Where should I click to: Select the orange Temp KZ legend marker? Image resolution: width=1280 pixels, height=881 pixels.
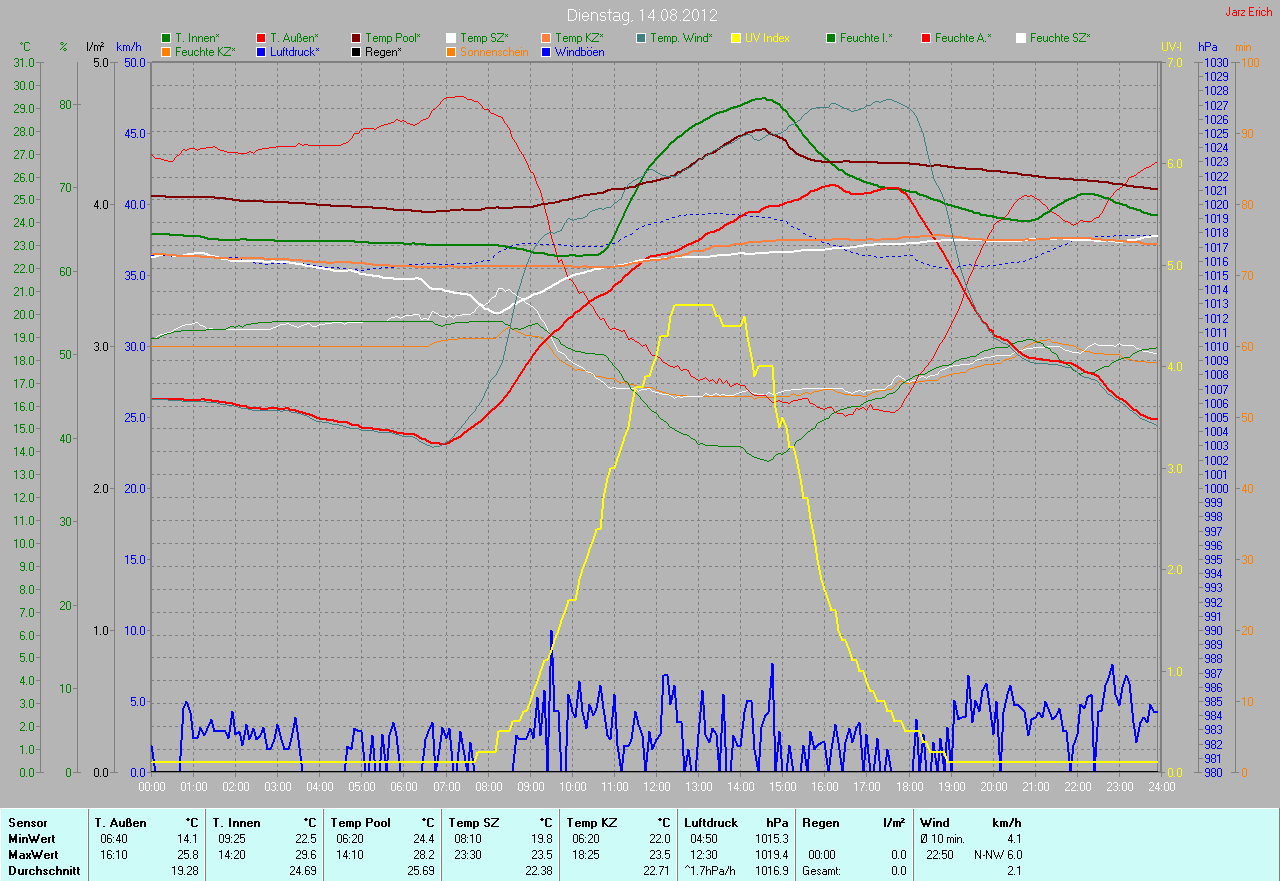[x=546, y=38]
